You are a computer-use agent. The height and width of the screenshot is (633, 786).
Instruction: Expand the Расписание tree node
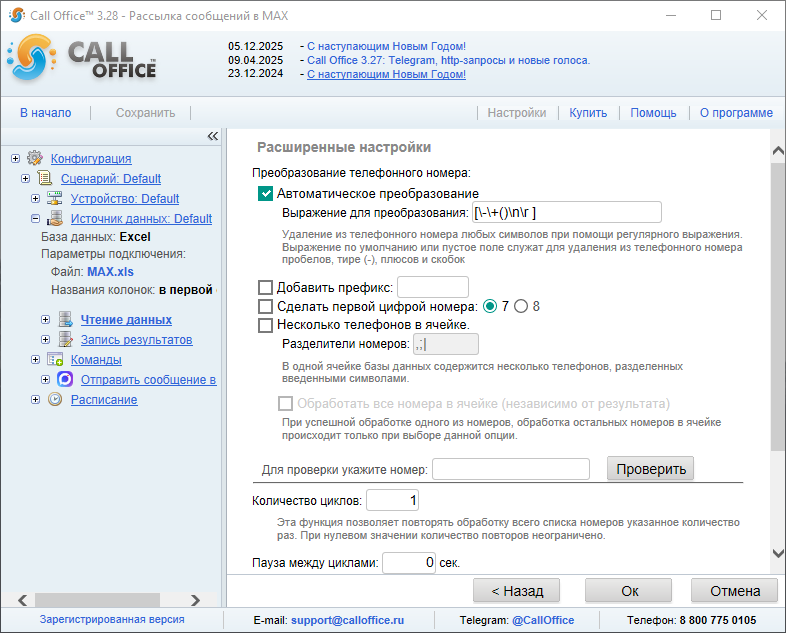click(x=35, y=399)
